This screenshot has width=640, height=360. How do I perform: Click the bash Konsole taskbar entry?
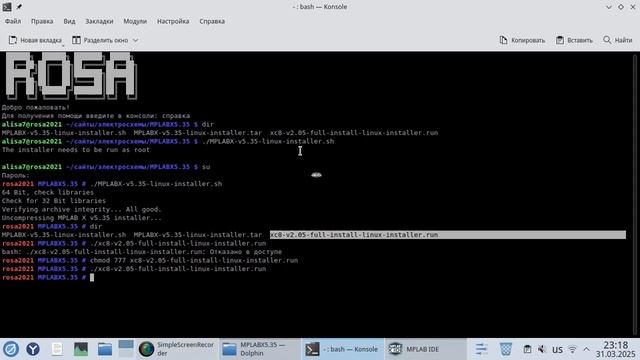pyautogui.click(x=343, y=349)
